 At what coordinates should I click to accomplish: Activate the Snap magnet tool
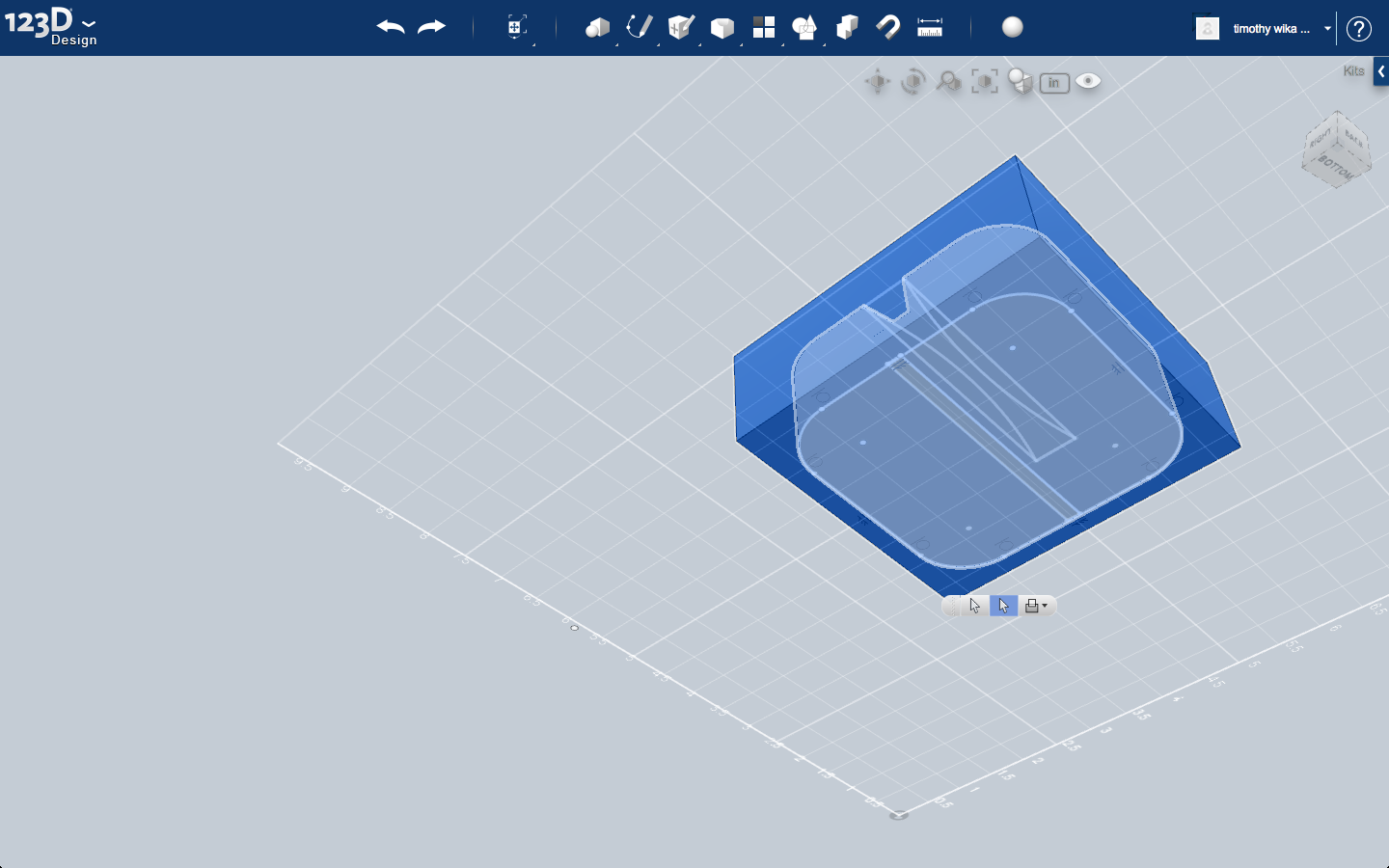(887, 27)
